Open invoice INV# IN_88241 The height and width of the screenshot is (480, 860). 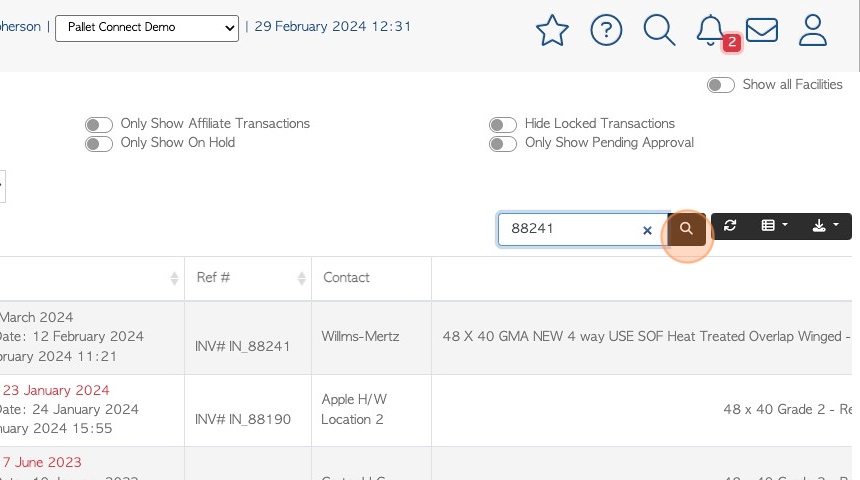(x=242, y=346)
